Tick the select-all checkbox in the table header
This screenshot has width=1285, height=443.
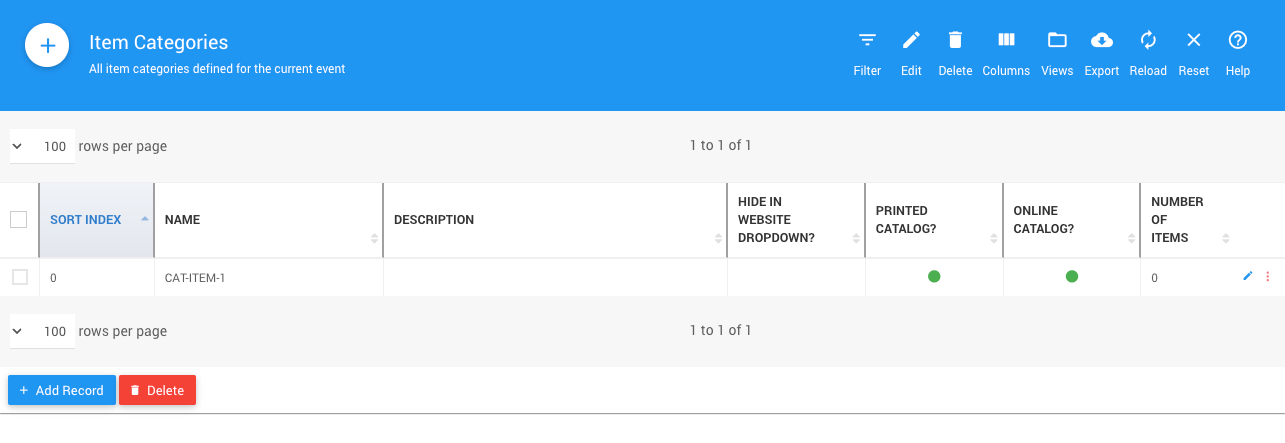(19, 220)
